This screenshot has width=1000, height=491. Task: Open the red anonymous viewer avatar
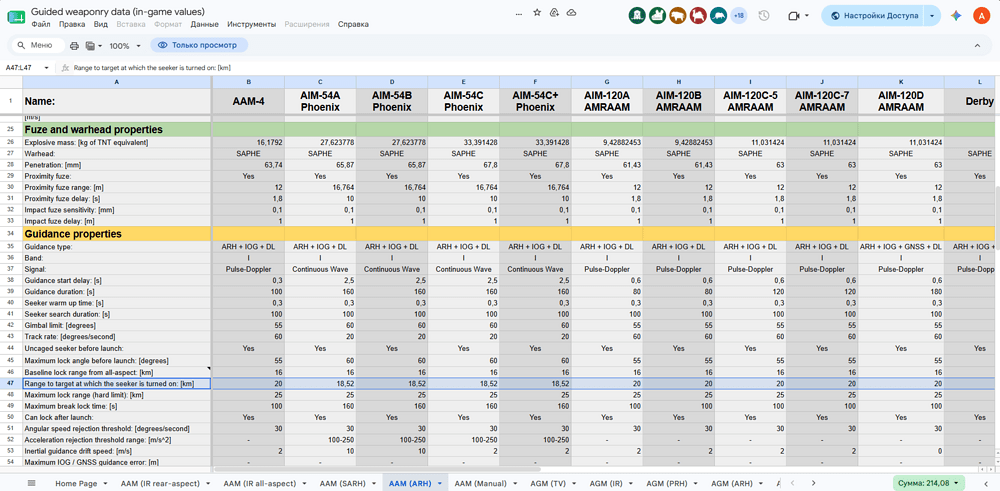698,16
